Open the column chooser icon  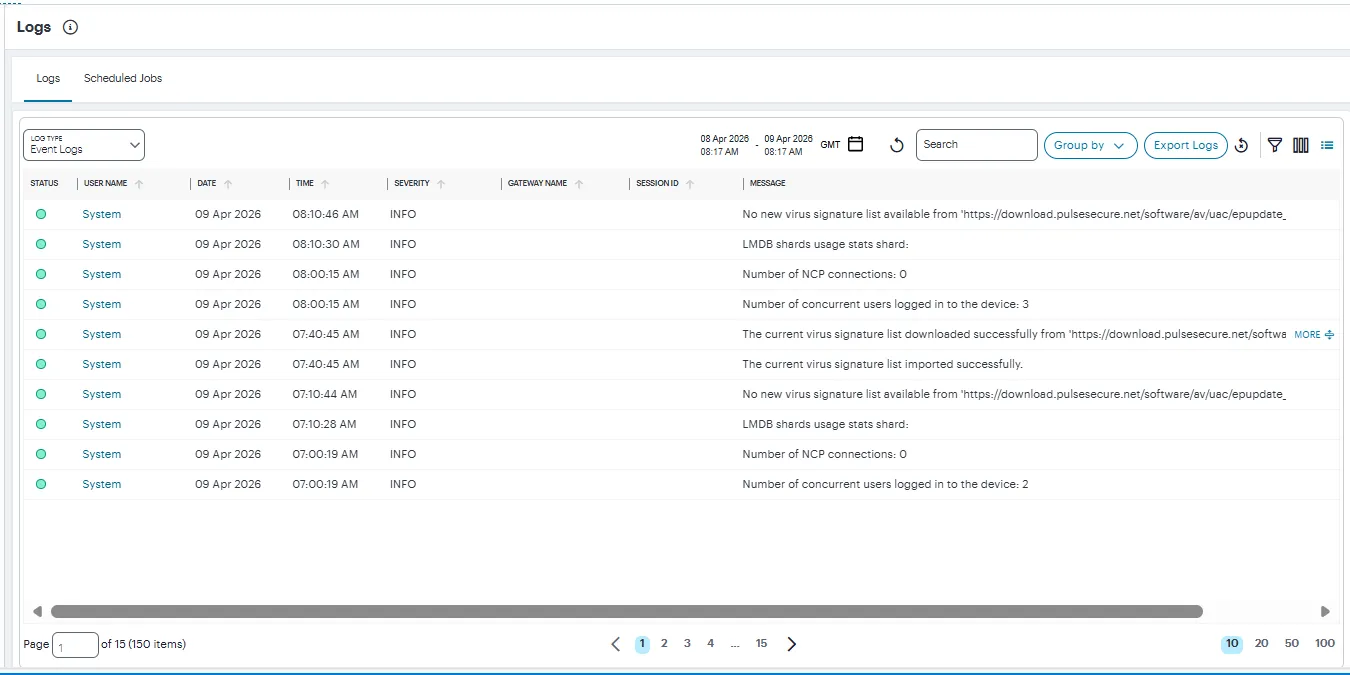pos(1301,145)
